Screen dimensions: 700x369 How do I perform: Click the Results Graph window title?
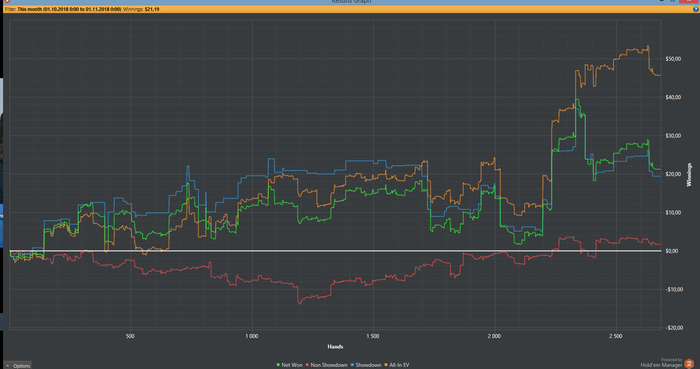(x=351, y=2)
